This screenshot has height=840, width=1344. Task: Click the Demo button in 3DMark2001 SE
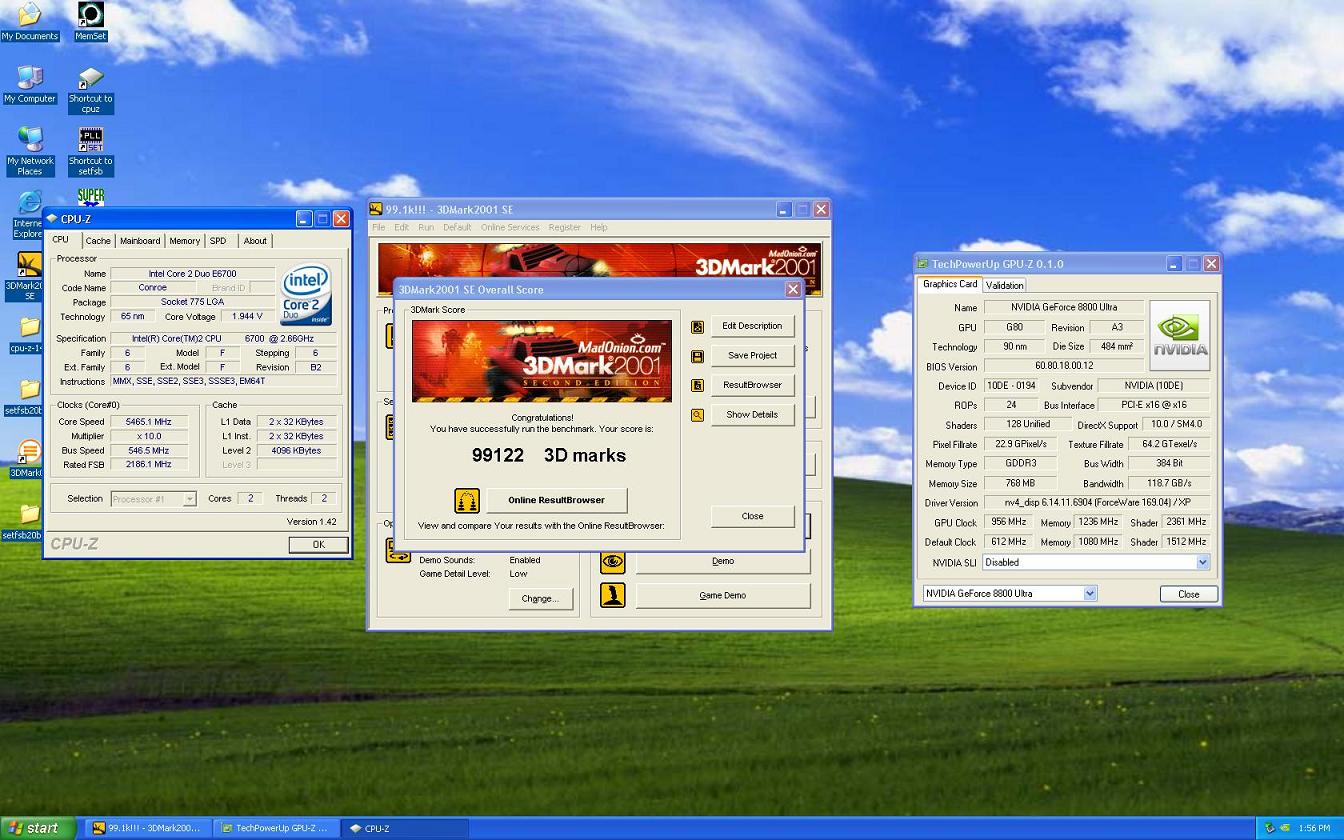722,561
